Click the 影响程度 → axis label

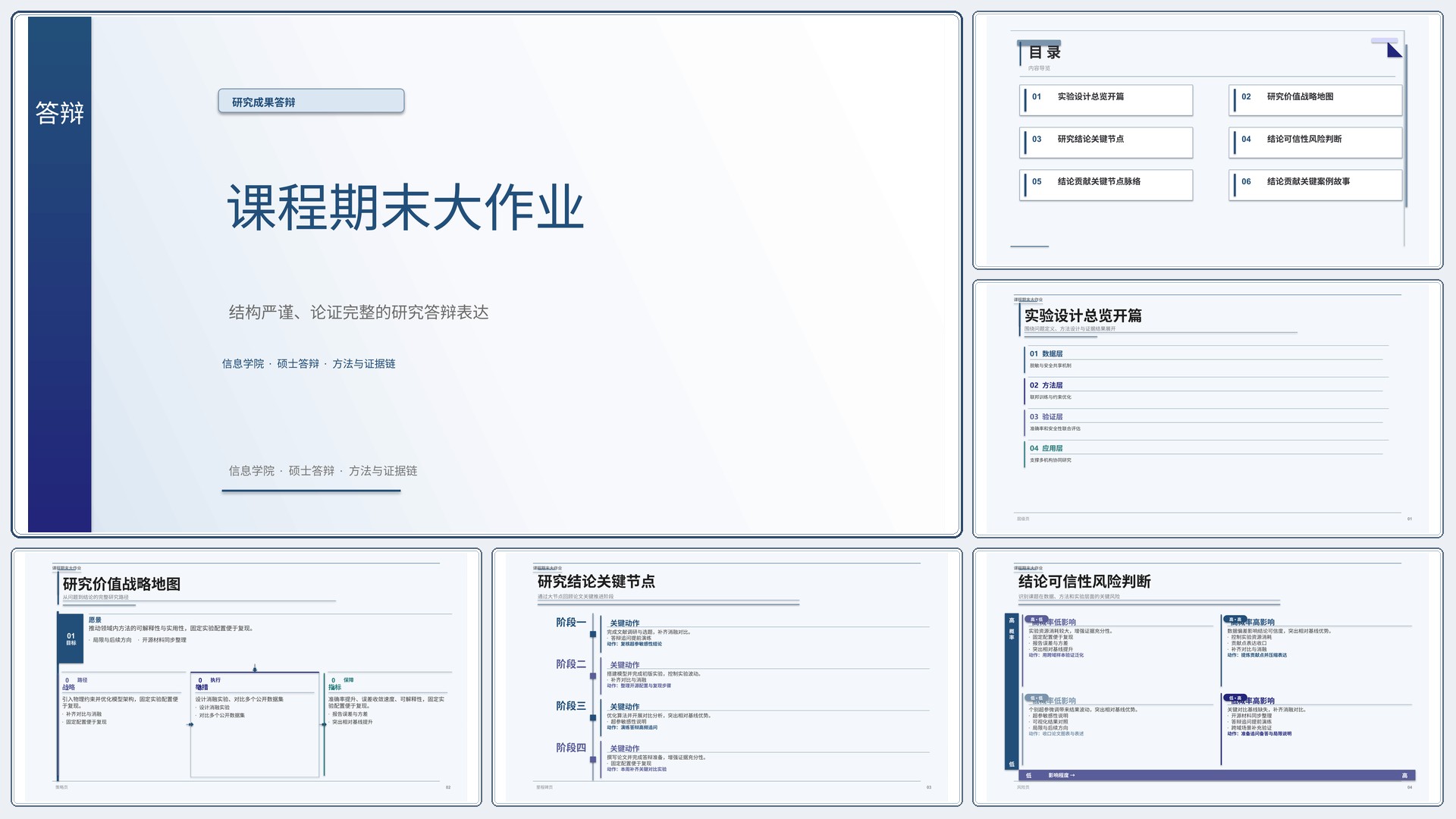click(x=1062, y=776)
